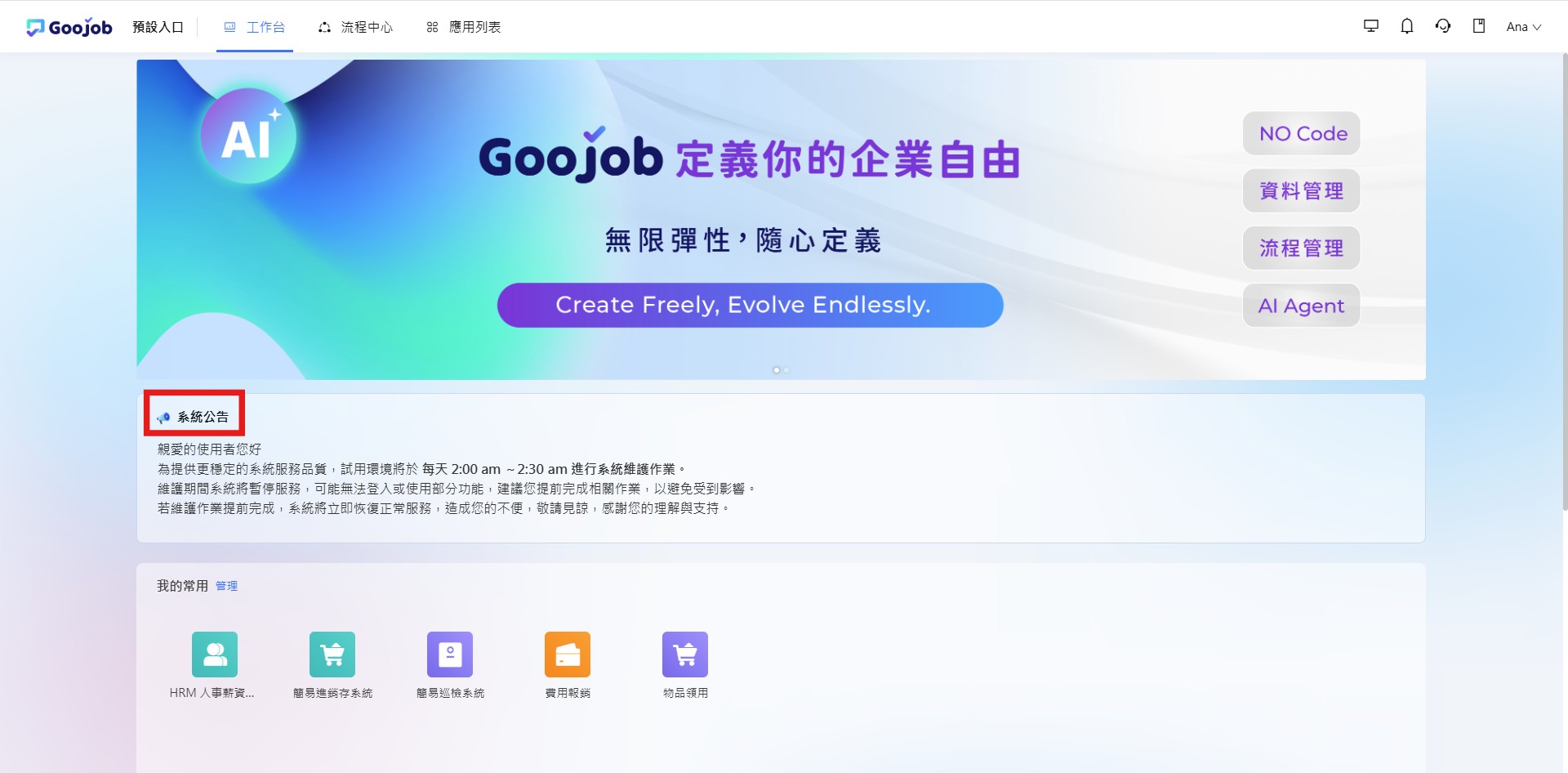Click the 管理 link beside 我的常用

[x=227, y=586]
